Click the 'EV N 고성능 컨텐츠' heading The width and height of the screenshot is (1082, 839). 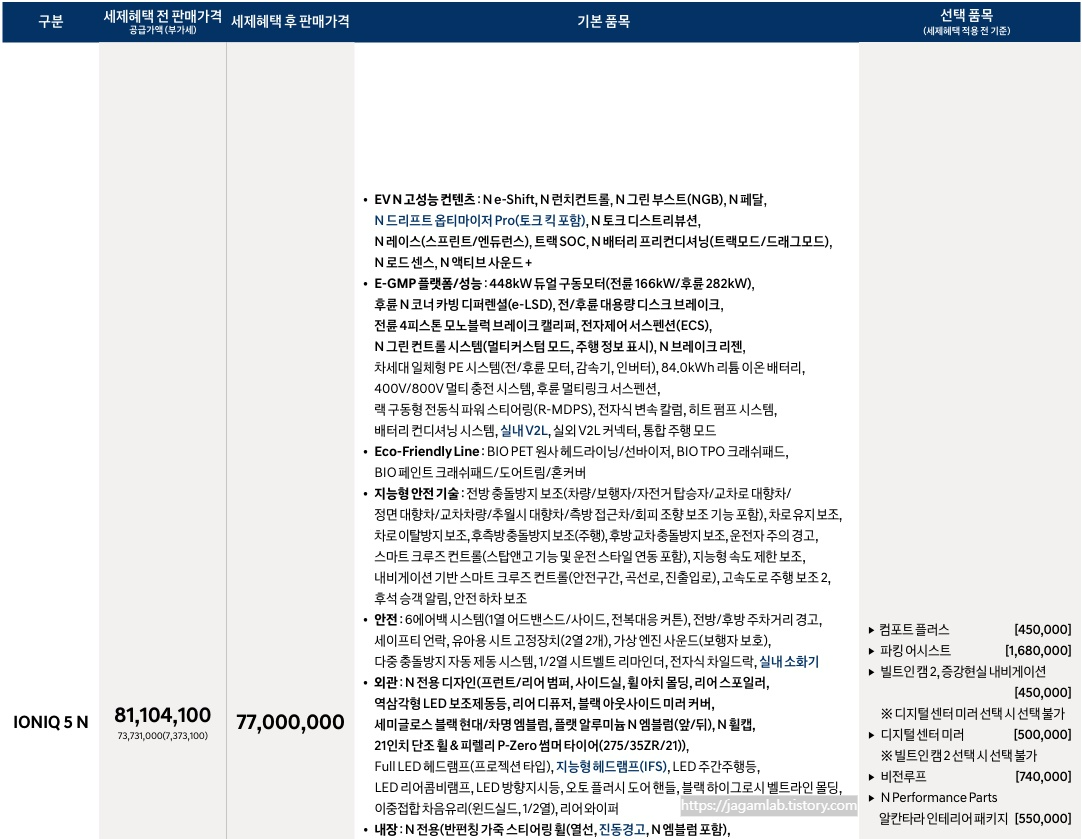[x=424, y=199]
